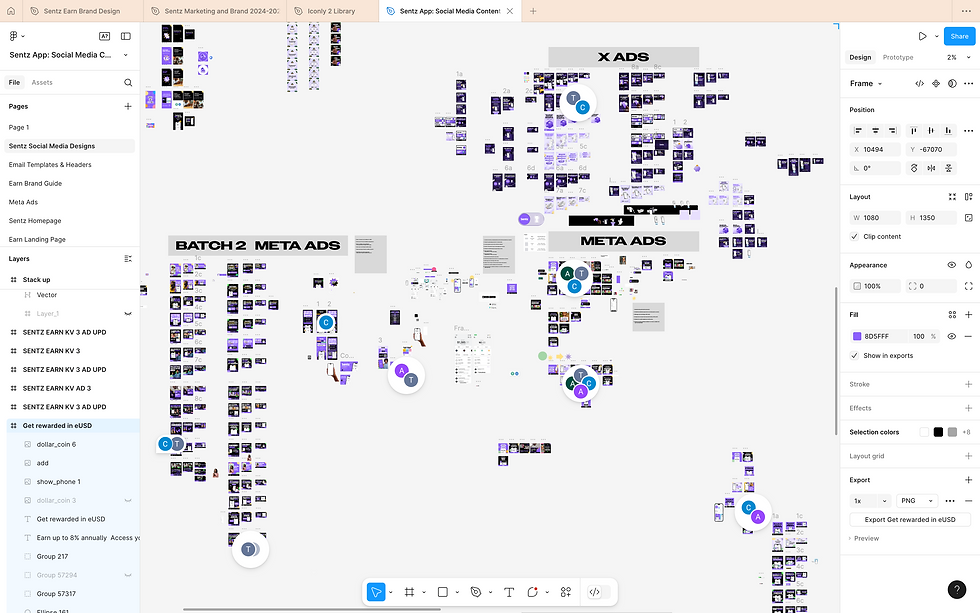Expand the export Preview section
The image size is (980, 613).
tap(864, 538)
